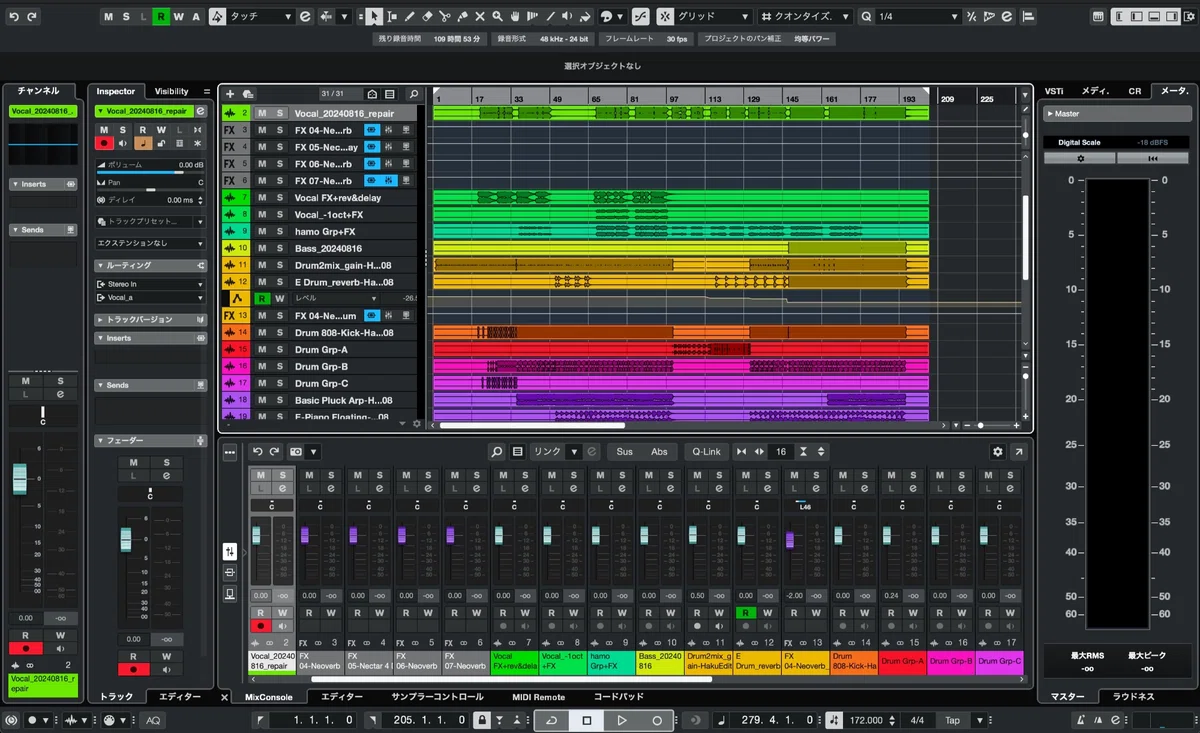Image resolution: width=1200 pixels, height=733 pixels.
Task: Toggle Read on E Drum_reverb mixer channel
Action: [745, 612]
